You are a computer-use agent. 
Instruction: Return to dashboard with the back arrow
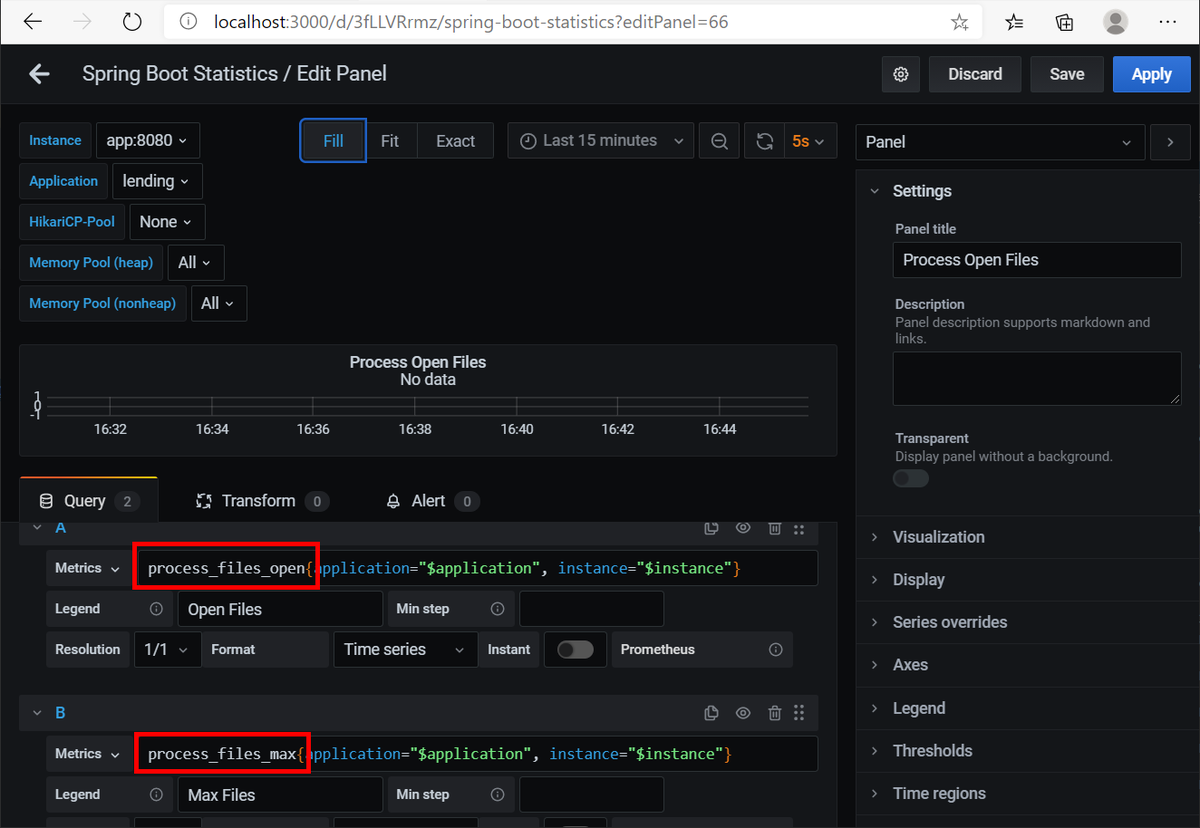(x=39, y=74)
